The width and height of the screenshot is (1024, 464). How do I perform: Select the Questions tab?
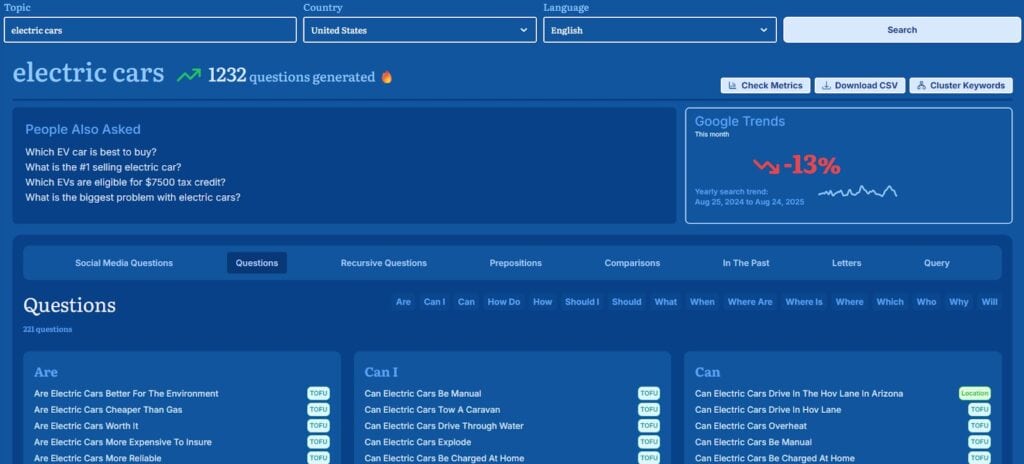click(257, 263)
